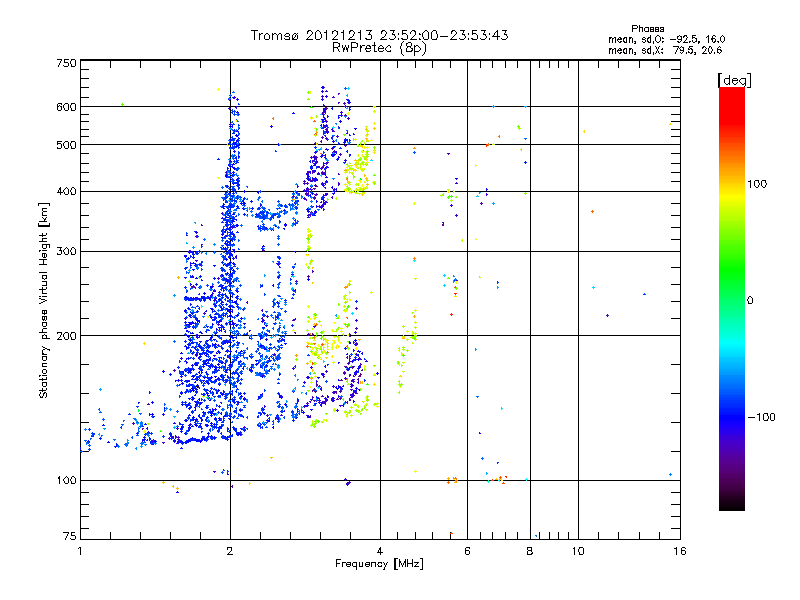Viewport: 800px width, 600px height.
Task: Click the phase colorbar
Action: [732, 298]
